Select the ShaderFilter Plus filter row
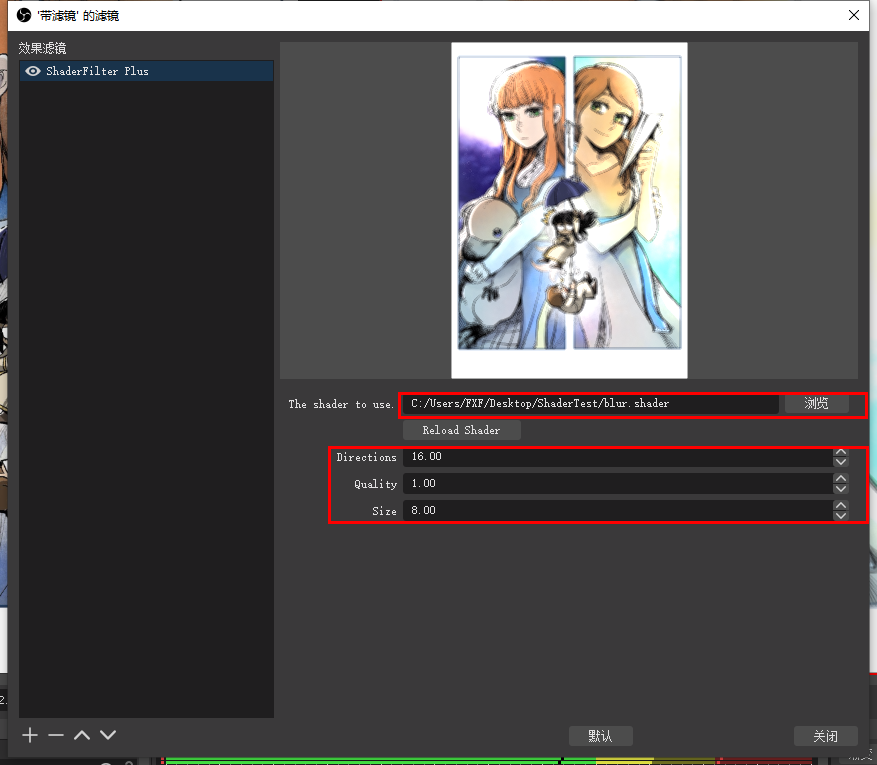This screenshot has width=877, height=765. [x=147, y=71]
